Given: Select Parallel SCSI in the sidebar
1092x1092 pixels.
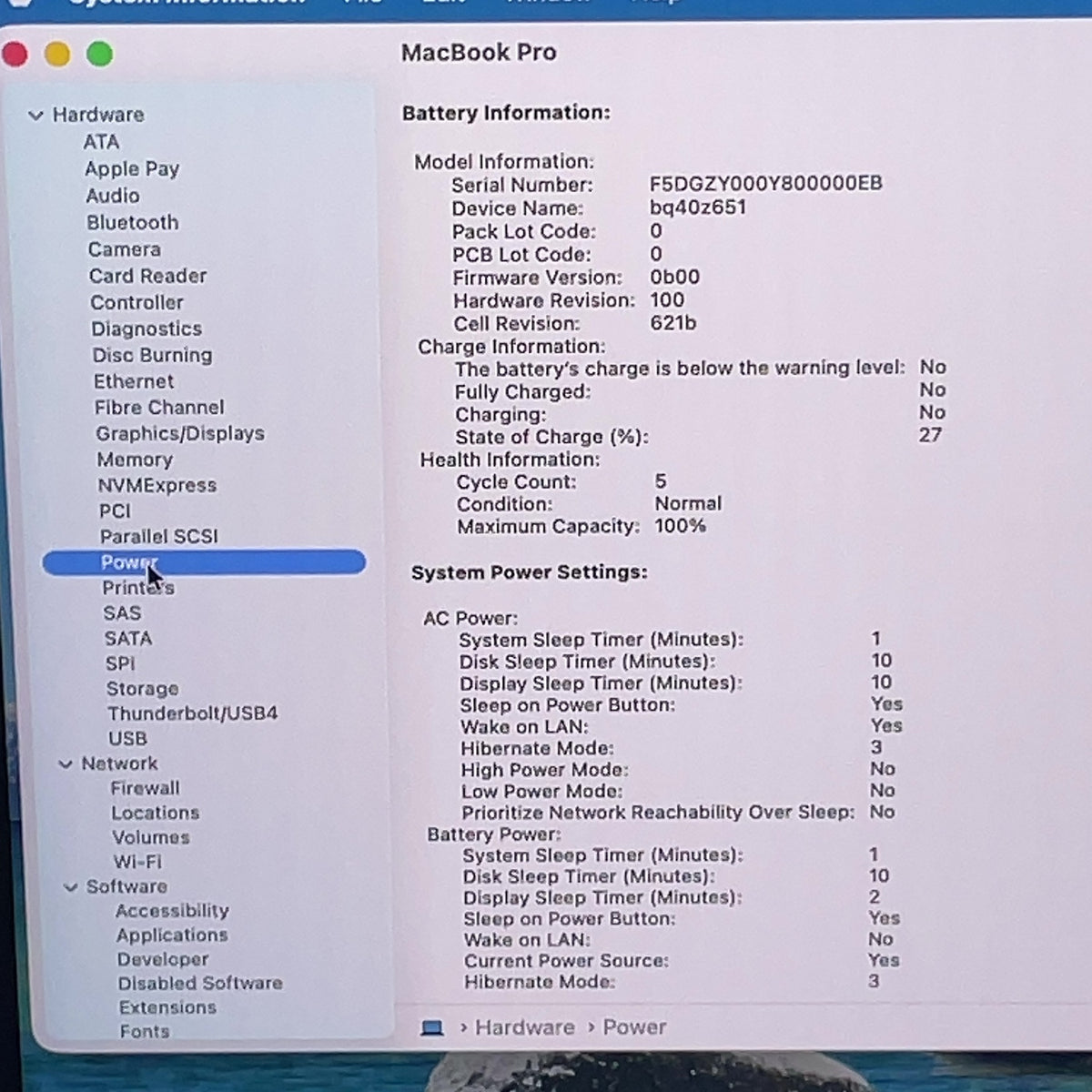Looking at the screenshot, I should click(x=159, y=536).
